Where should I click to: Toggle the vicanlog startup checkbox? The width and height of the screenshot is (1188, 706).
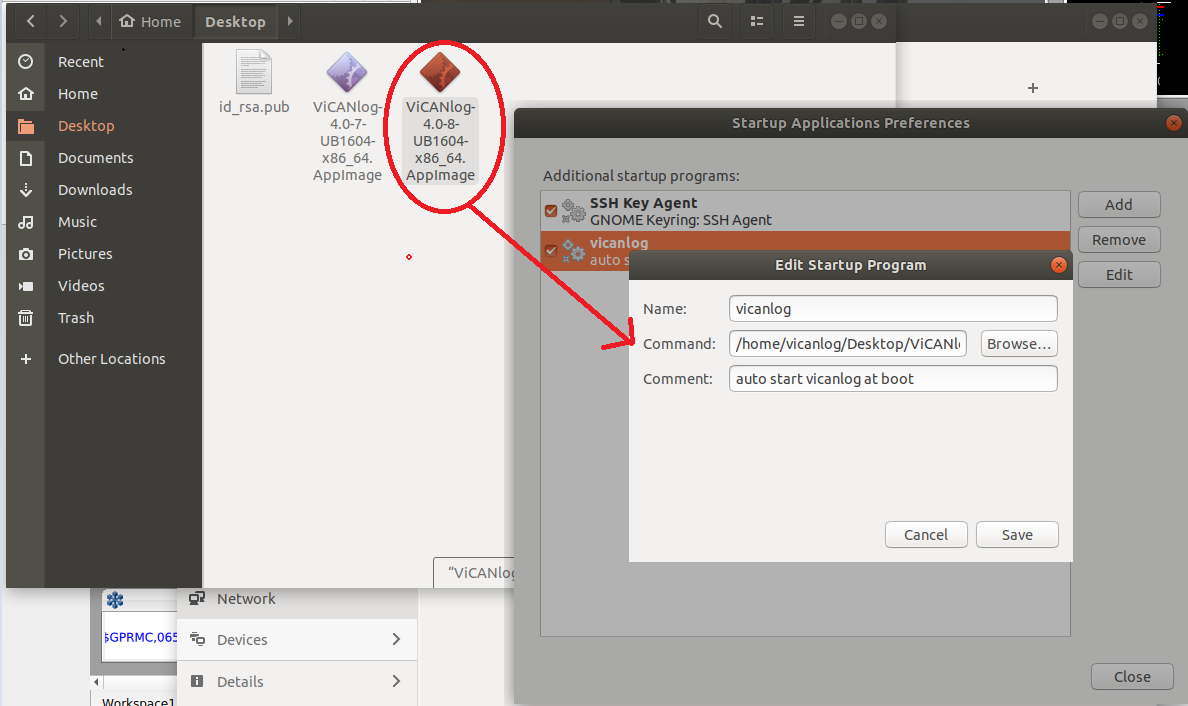click(551, 250)
